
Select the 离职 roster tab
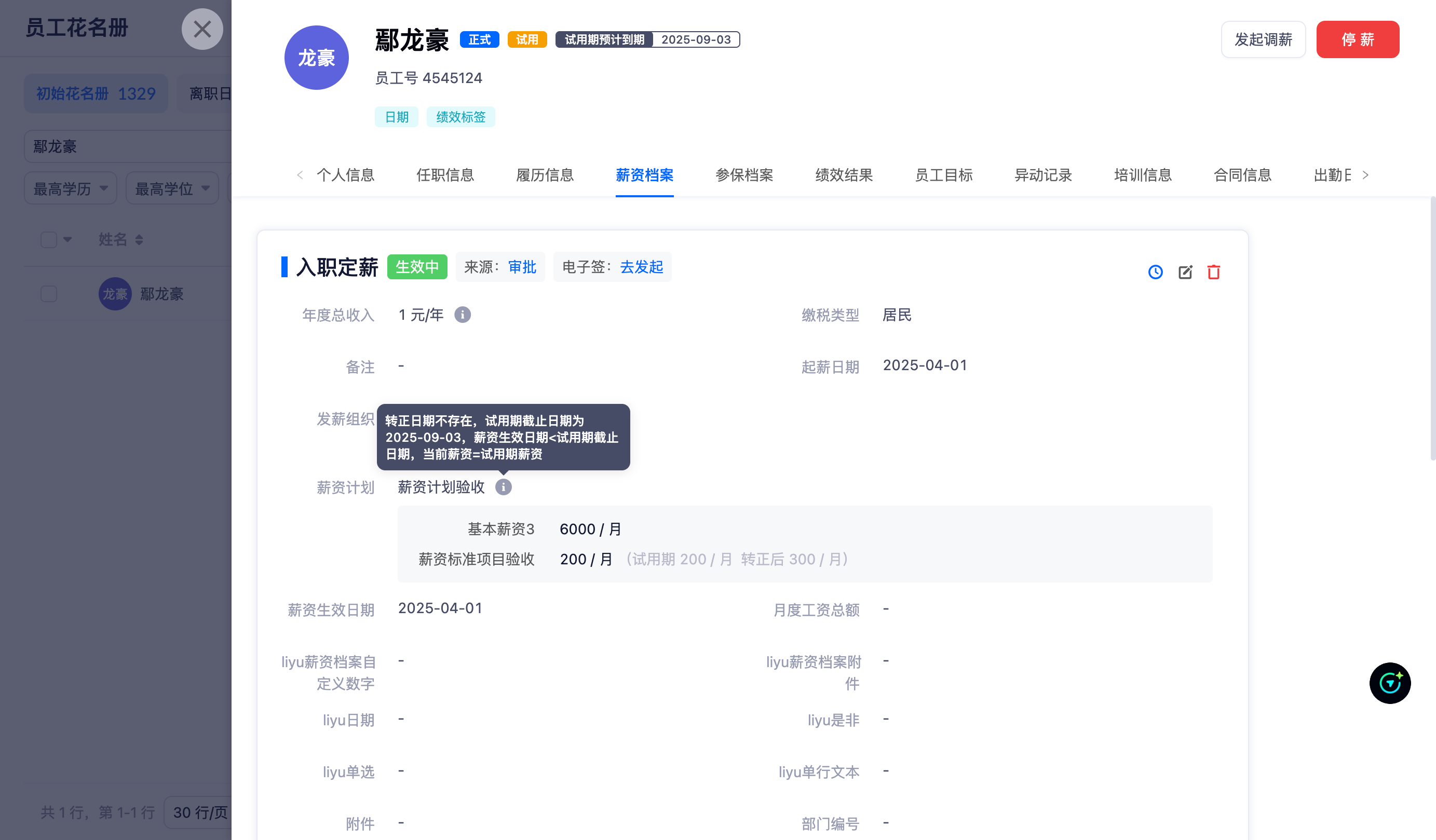point(205,93)
